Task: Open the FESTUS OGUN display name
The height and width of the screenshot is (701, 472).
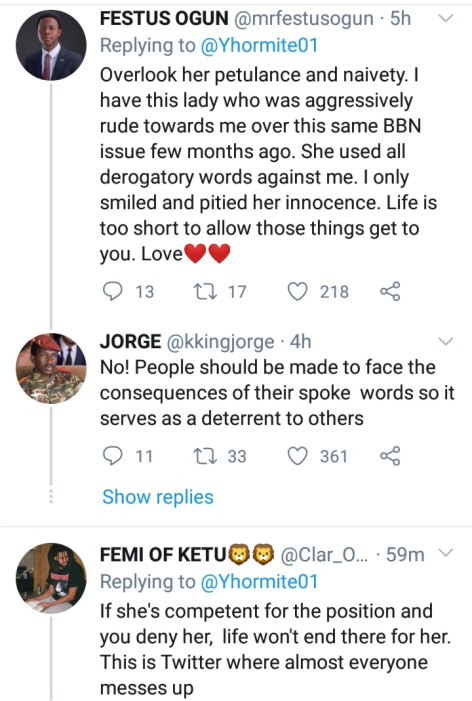Action: pos(164,18)
